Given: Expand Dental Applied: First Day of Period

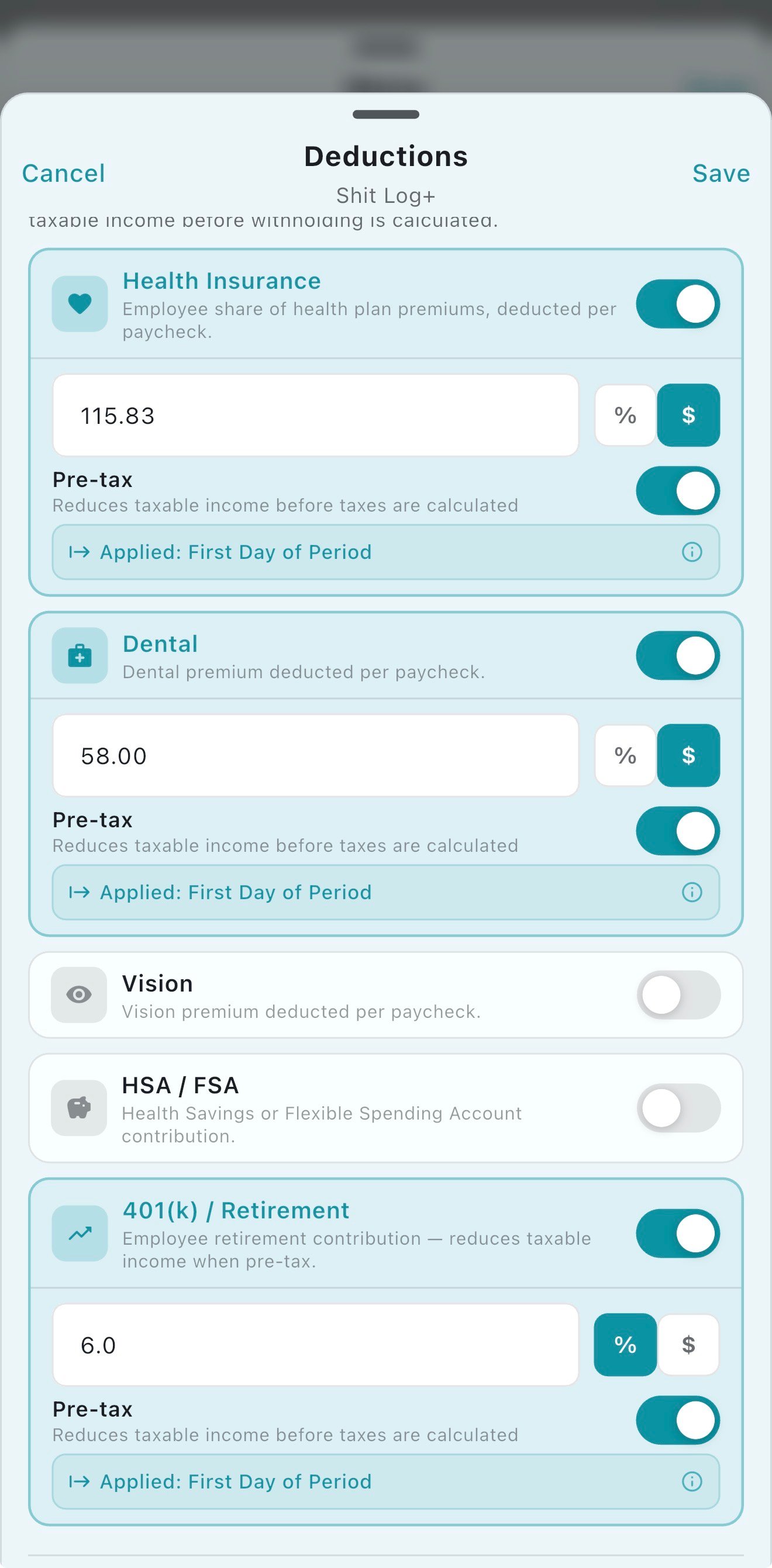Looking at the screenshot, I should (366, 892).
